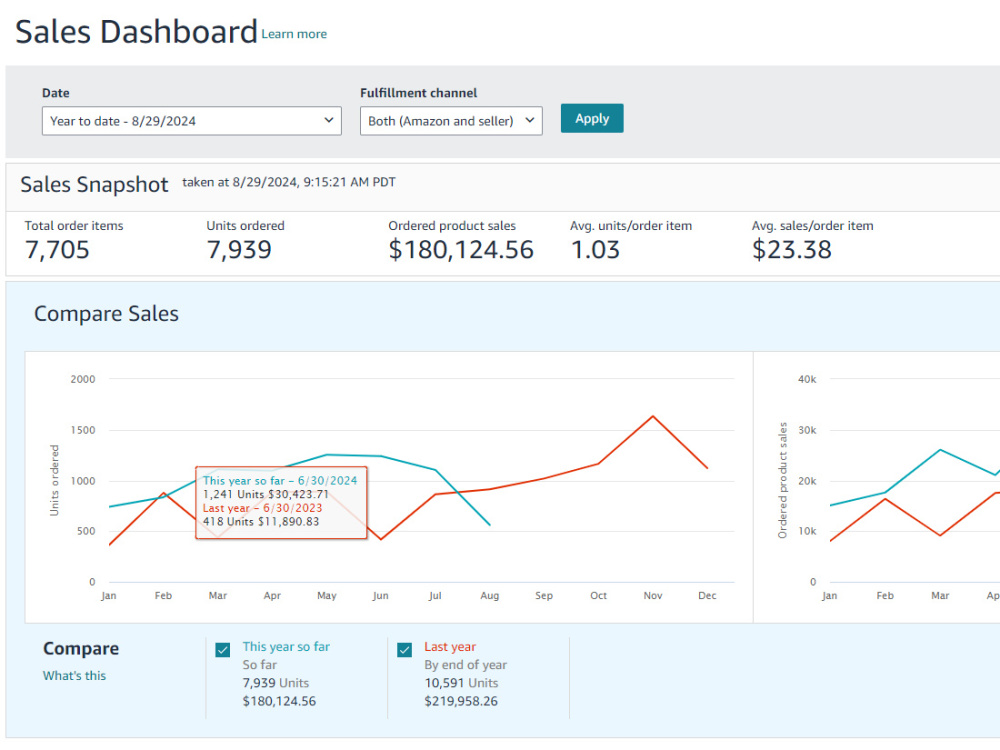Expand the Fulfillment channel dropdown

pos(451,121)
